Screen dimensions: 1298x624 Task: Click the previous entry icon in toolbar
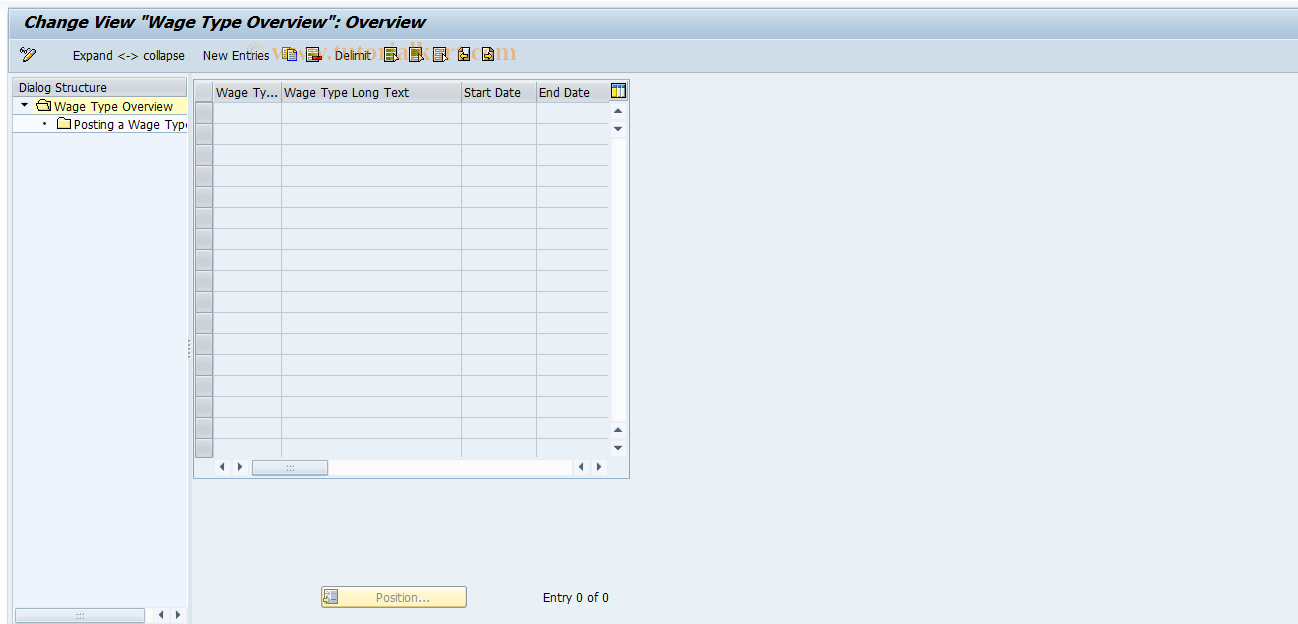[x=464, y=54]
